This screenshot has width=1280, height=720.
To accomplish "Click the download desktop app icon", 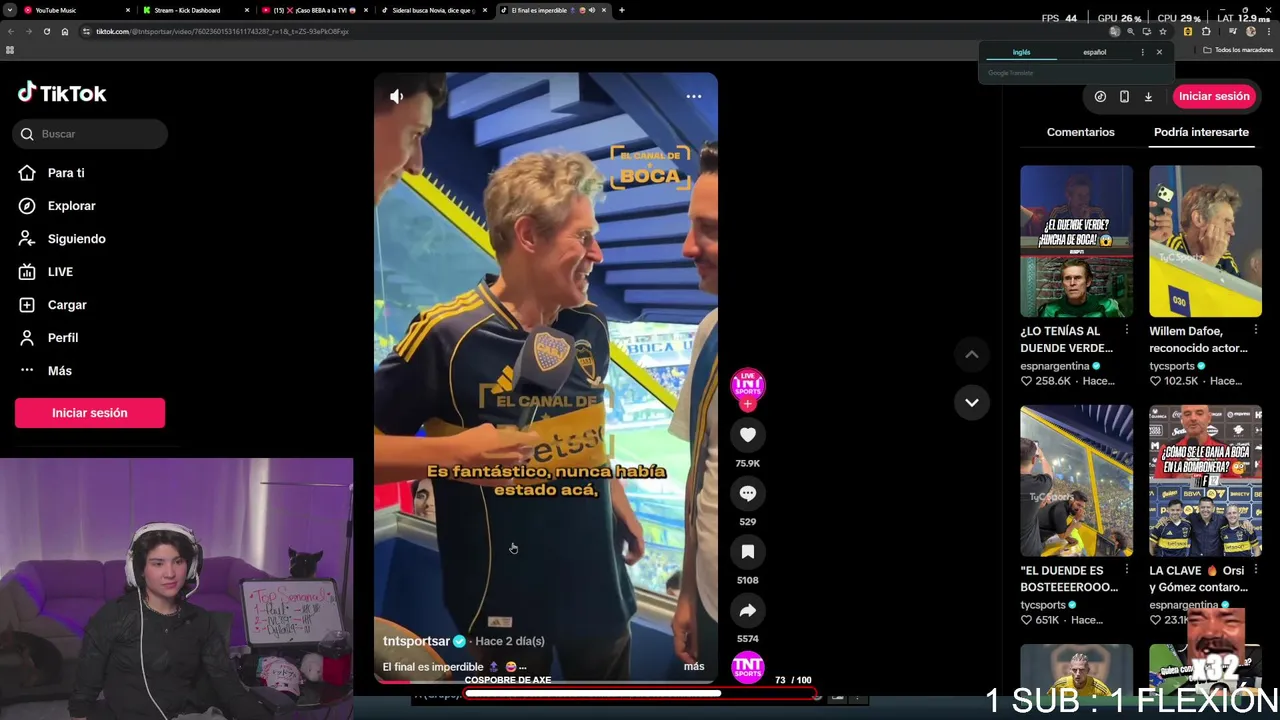I will [1148, 96].
